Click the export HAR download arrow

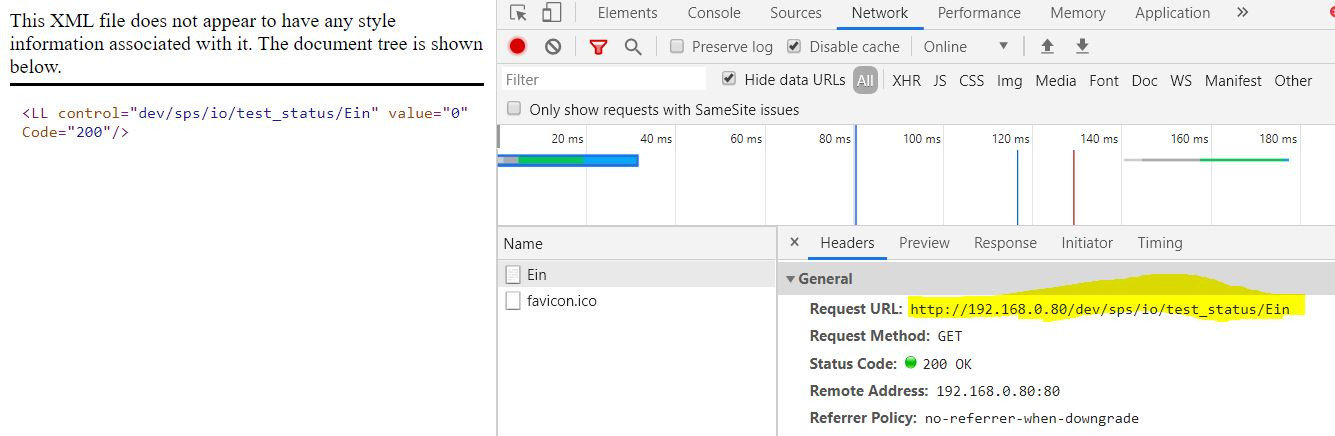(1081, 46)
